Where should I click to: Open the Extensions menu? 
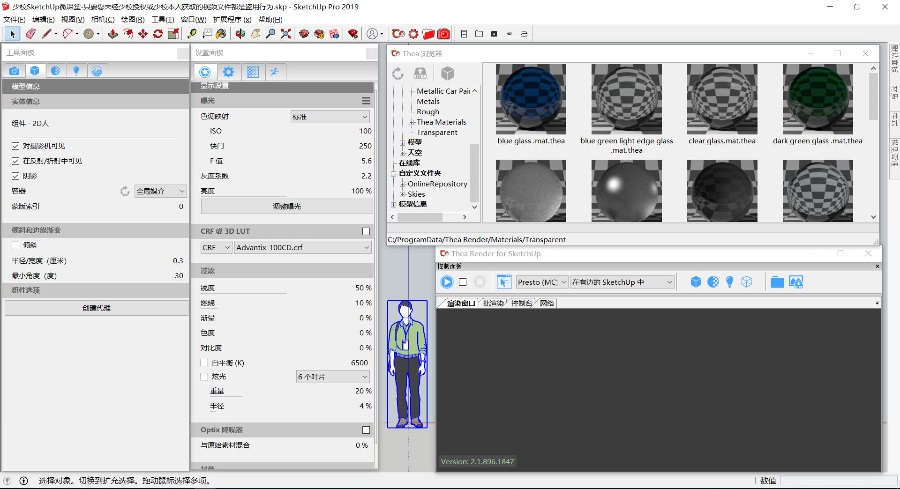point(232,19)
